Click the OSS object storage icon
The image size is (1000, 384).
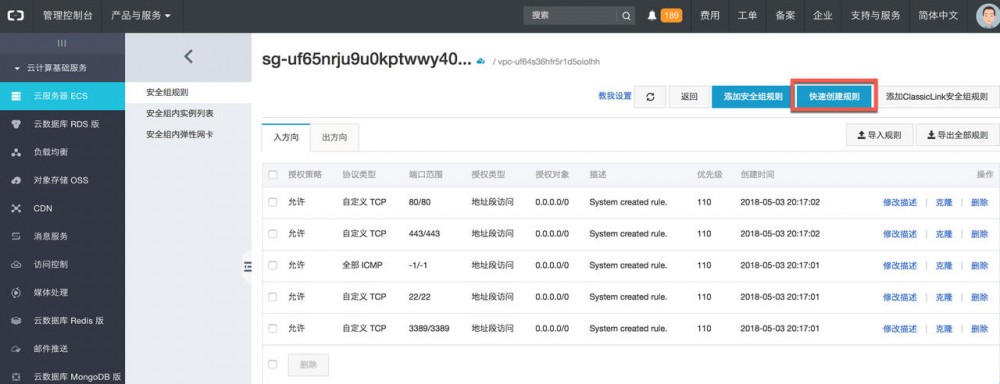pyautogui.click(x=17, y=181)
